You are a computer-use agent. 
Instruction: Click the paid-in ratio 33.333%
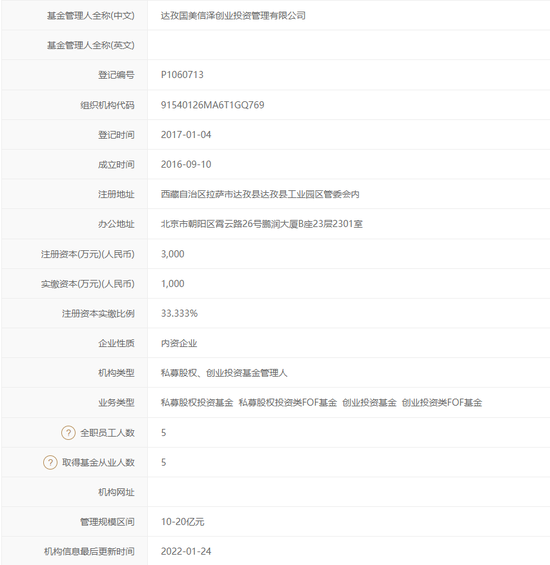179,313
